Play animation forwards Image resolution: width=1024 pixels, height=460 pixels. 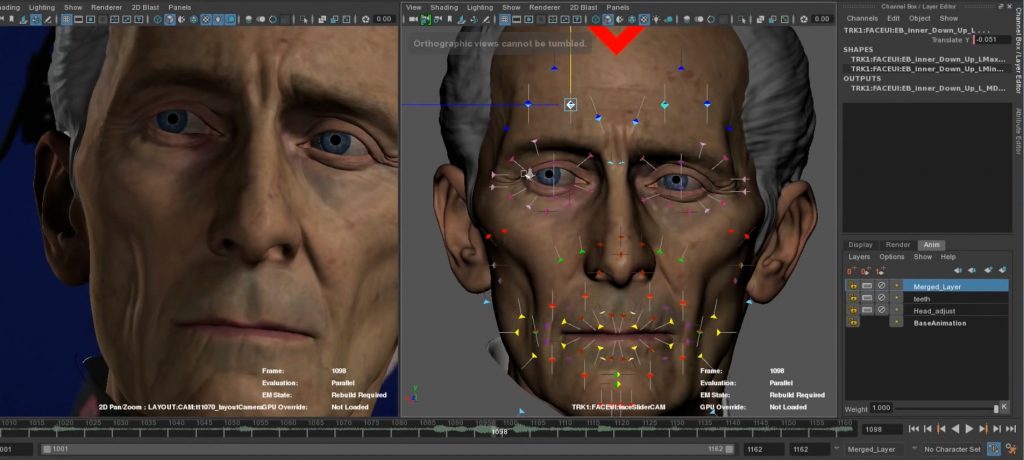(969, 429)
